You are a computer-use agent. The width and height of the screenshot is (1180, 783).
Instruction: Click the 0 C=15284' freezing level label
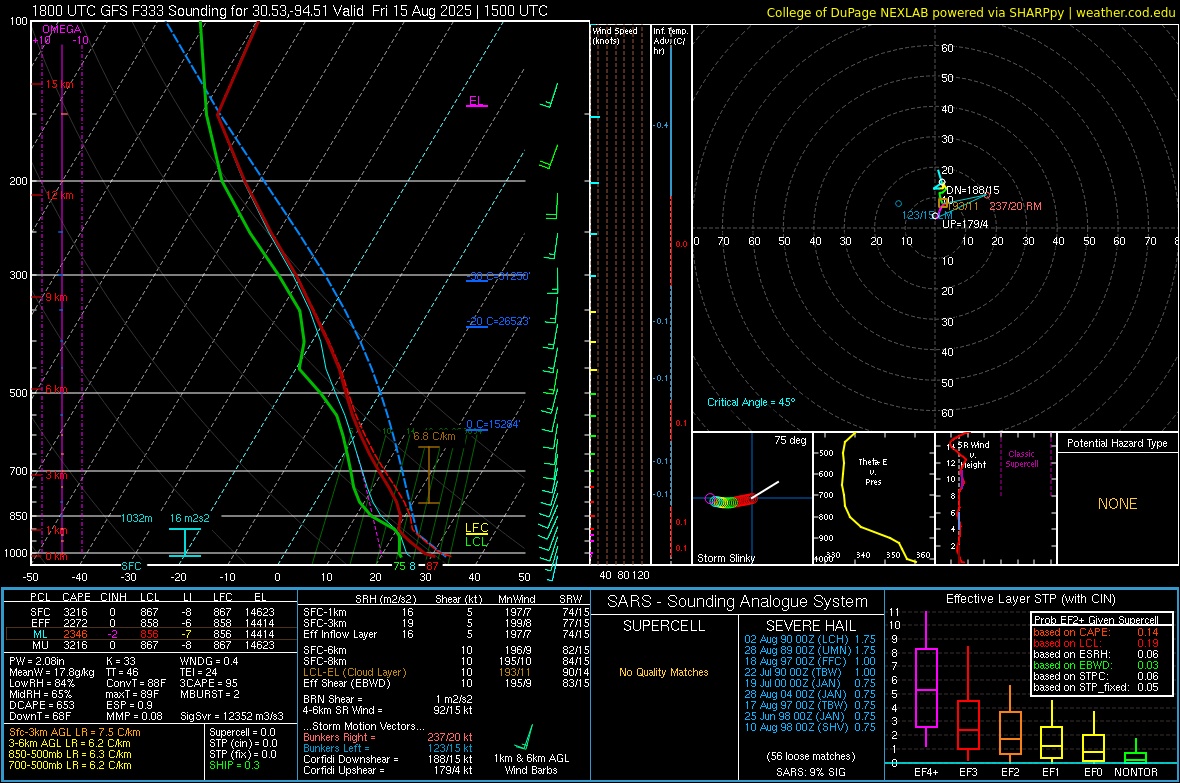[x=493, y=425]
